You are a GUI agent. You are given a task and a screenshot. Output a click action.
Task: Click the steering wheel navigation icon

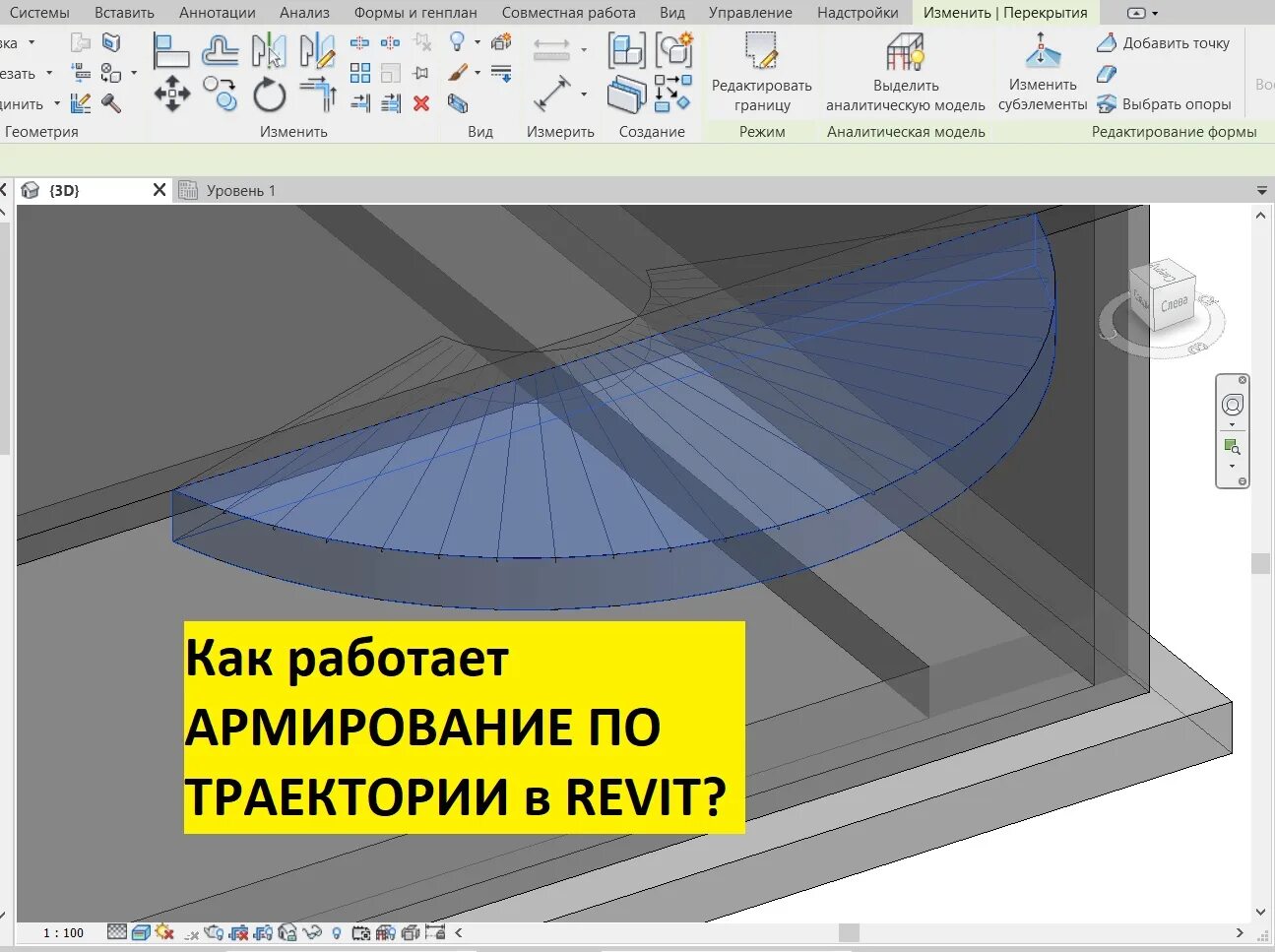coord(1233,405)
